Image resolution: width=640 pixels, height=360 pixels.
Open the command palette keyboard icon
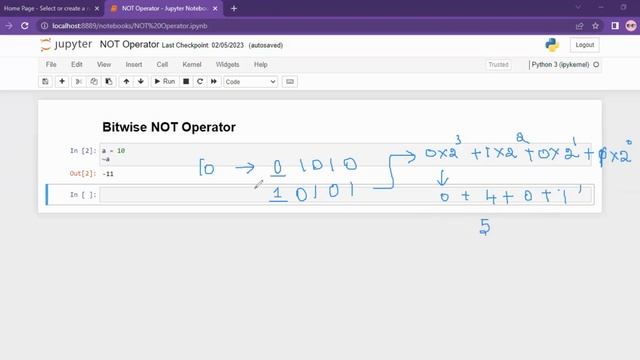(290, 82)
